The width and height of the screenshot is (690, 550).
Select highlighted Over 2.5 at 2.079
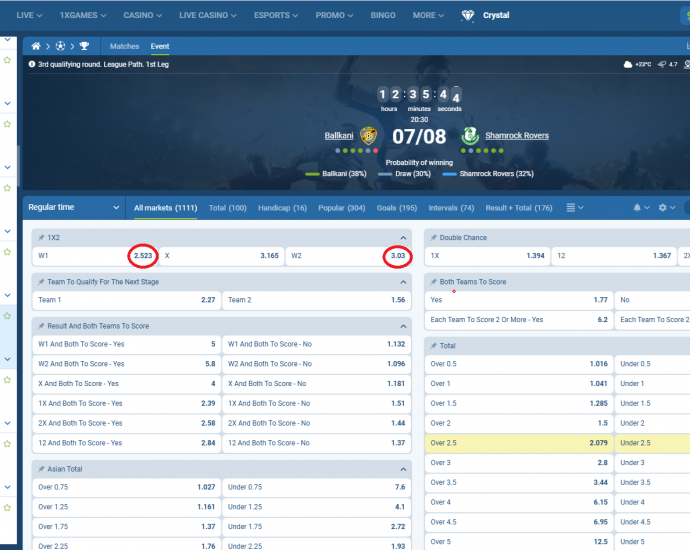coord(519,443)
